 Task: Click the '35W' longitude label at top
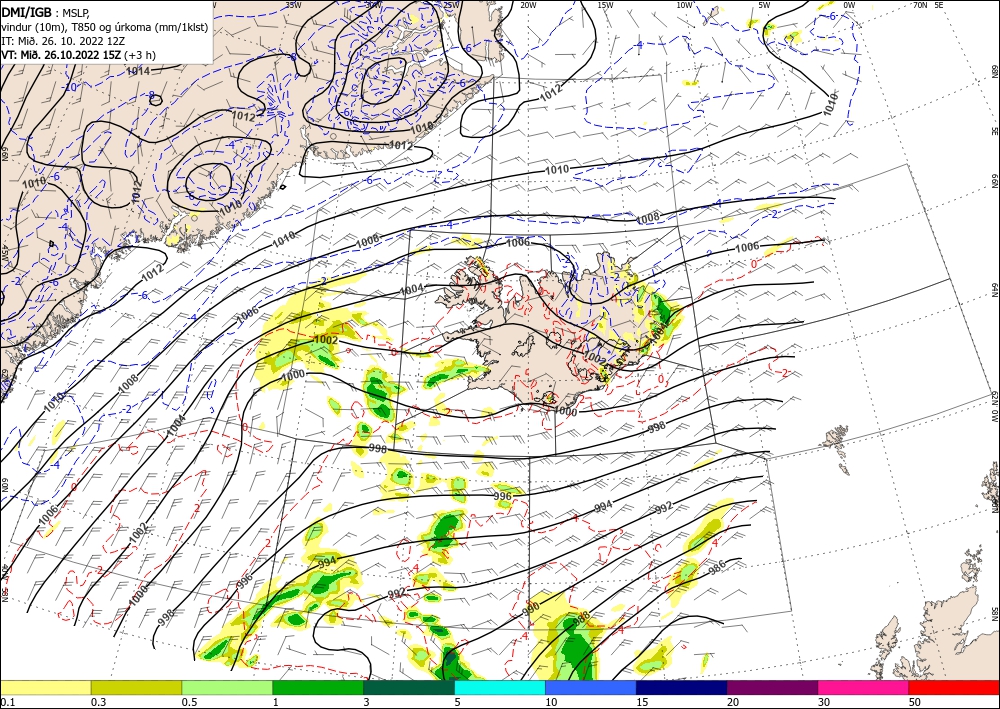293,5
